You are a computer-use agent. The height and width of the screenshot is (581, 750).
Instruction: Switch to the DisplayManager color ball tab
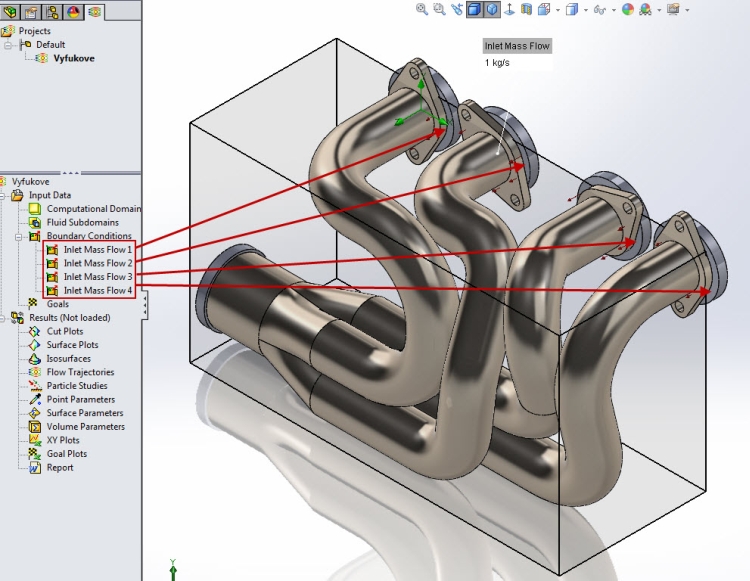tap(73, 11)
